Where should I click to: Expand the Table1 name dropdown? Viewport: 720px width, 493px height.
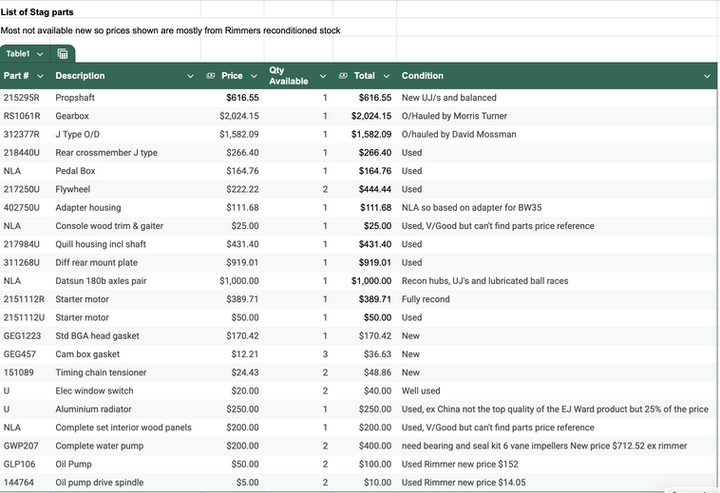pos(40,54)
